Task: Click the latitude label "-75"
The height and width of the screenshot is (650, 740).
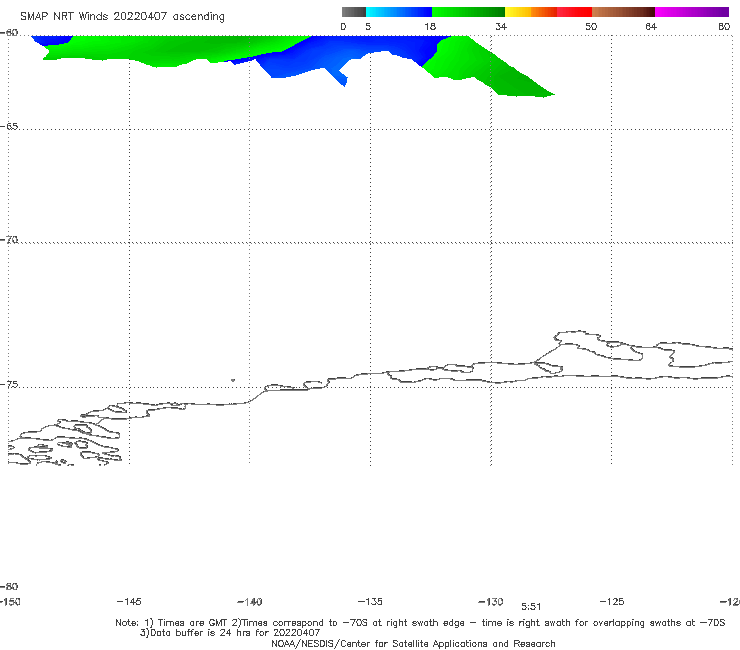Action: coord(9,385)
